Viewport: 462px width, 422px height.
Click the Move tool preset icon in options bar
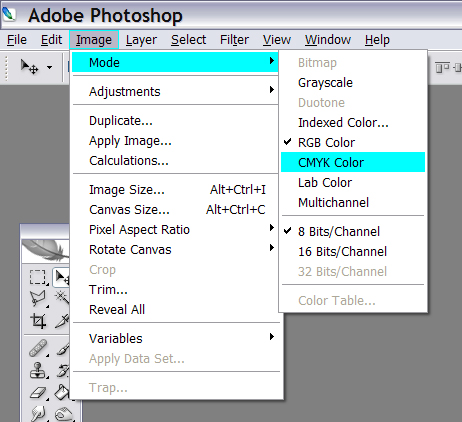tap(29, 67)
